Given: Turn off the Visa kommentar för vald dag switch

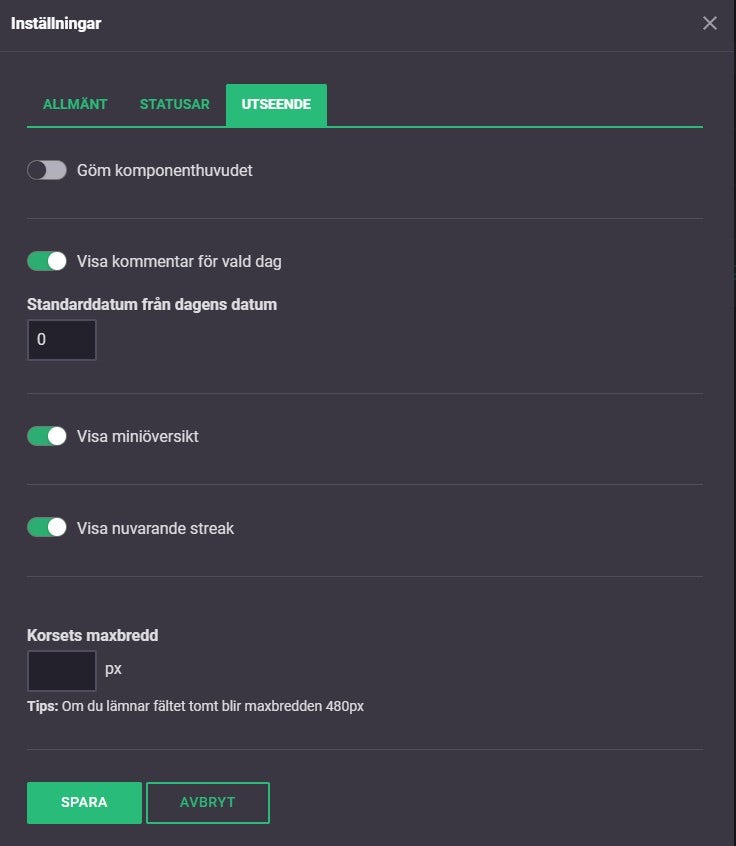Looking at the screenshot, I should coord(47,261).
